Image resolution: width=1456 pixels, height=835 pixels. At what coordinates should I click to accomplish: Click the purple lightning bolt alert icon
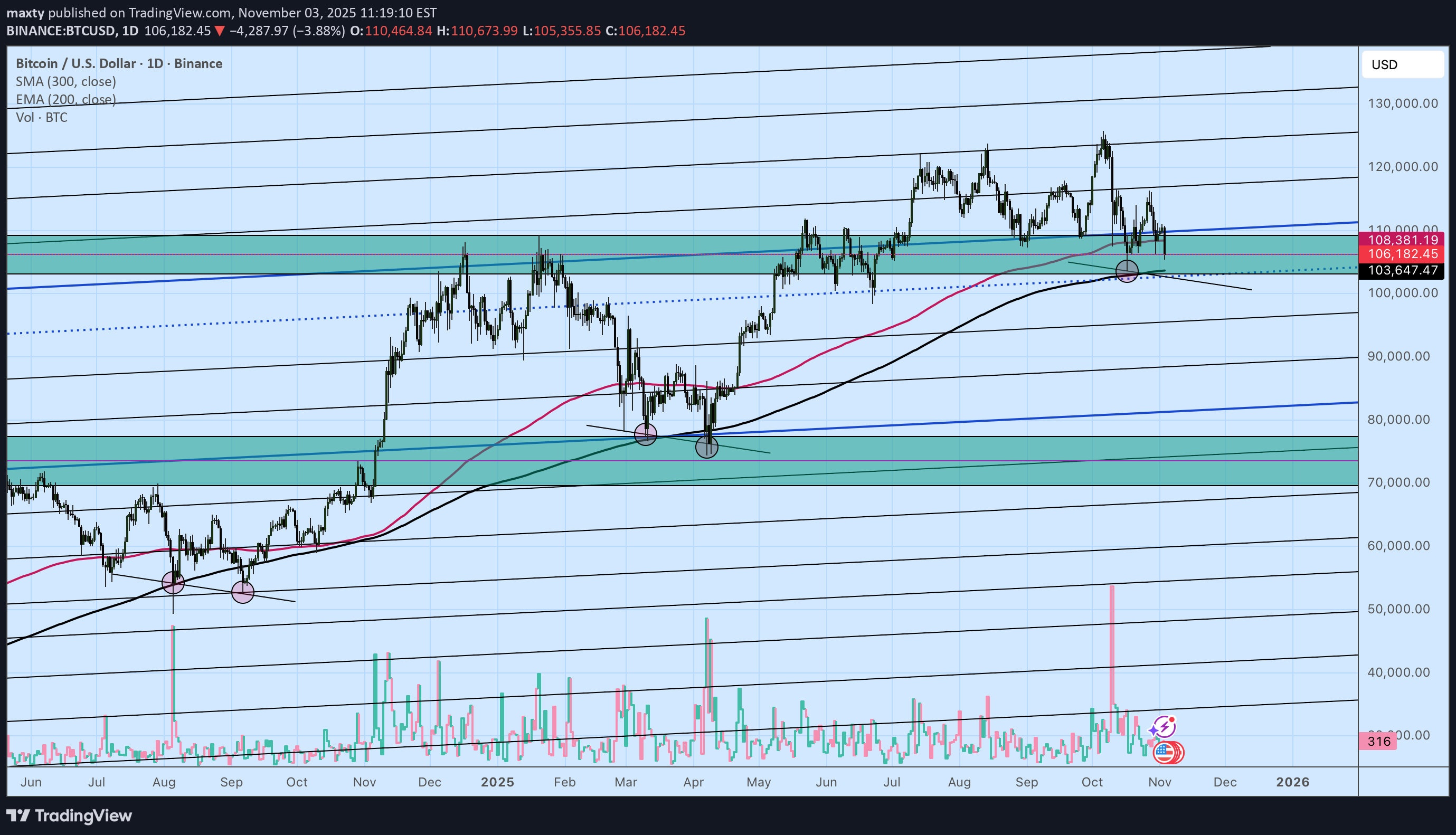1164,727
